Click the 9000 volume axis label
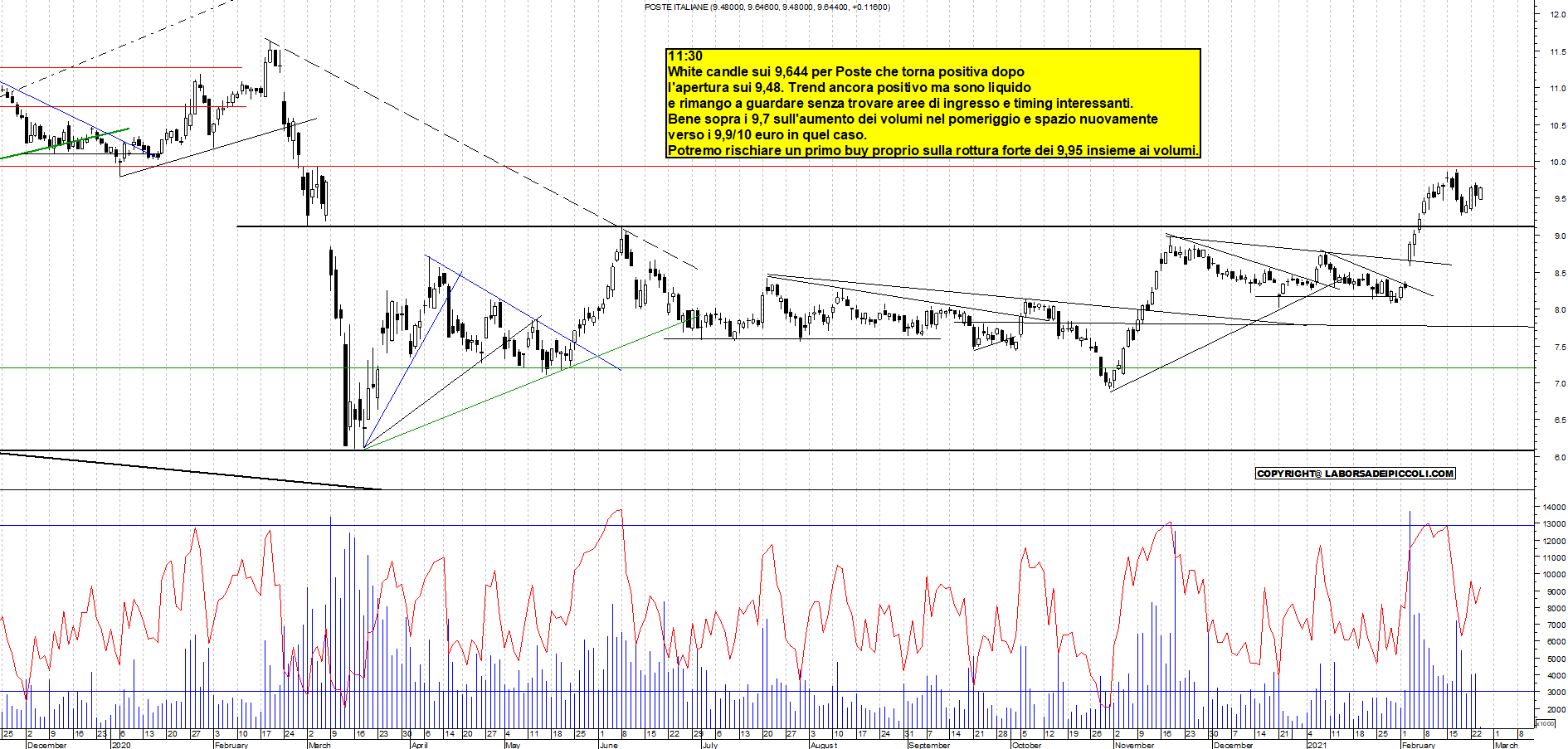The height and width of the screenshot is (749, 1568). [x=1556, y=592]
